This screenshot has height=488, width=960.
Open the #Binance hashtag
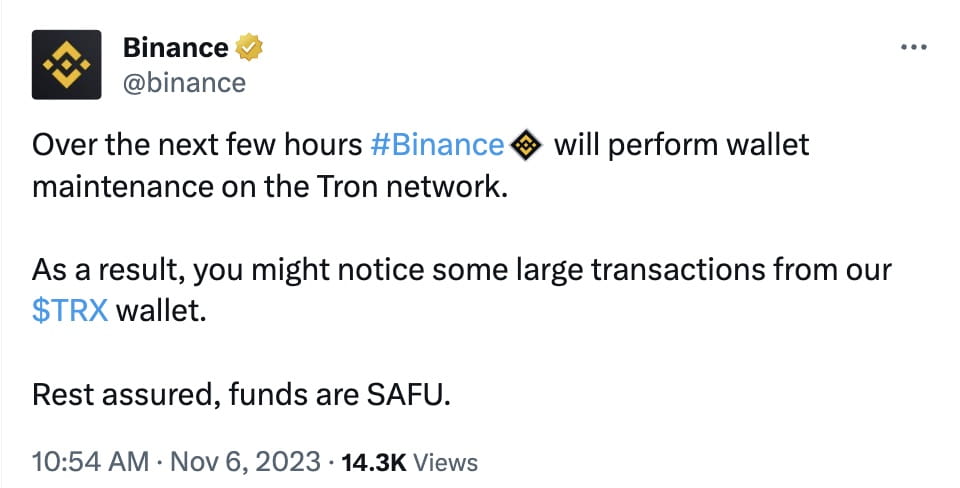tap(437, 146)
